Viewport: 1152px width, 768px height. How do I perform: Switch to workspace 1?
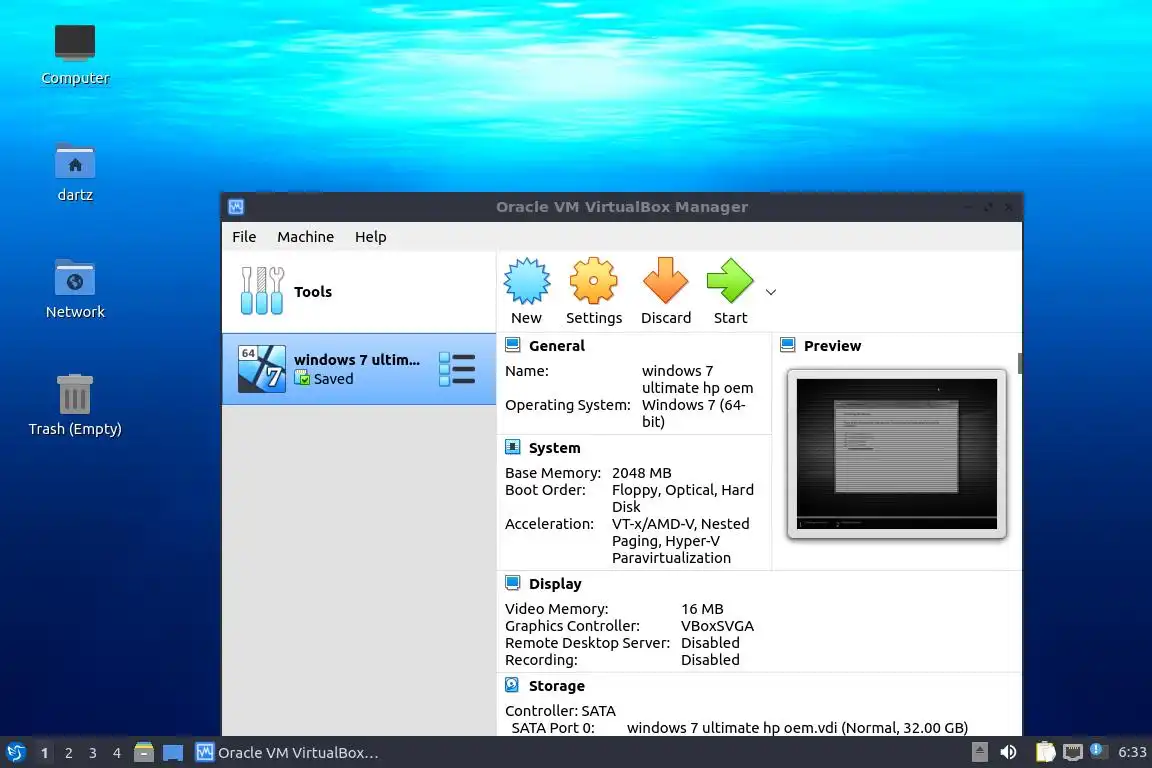(45, 753)
